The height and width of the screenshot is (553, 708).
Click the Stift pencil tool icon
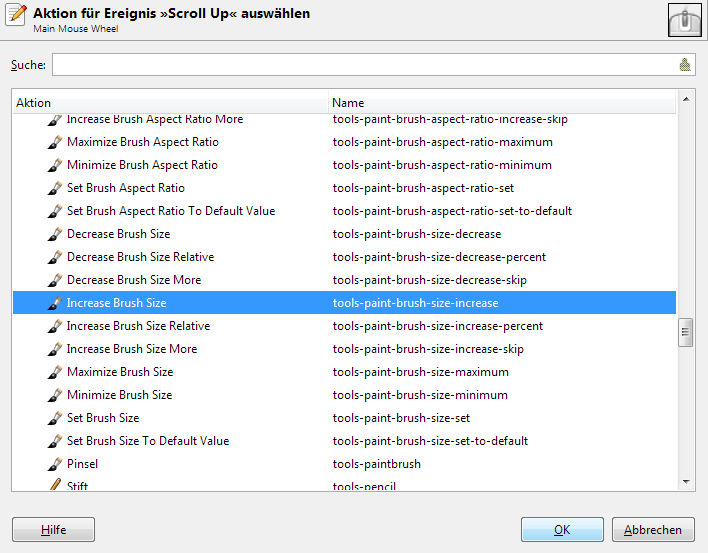55,486
